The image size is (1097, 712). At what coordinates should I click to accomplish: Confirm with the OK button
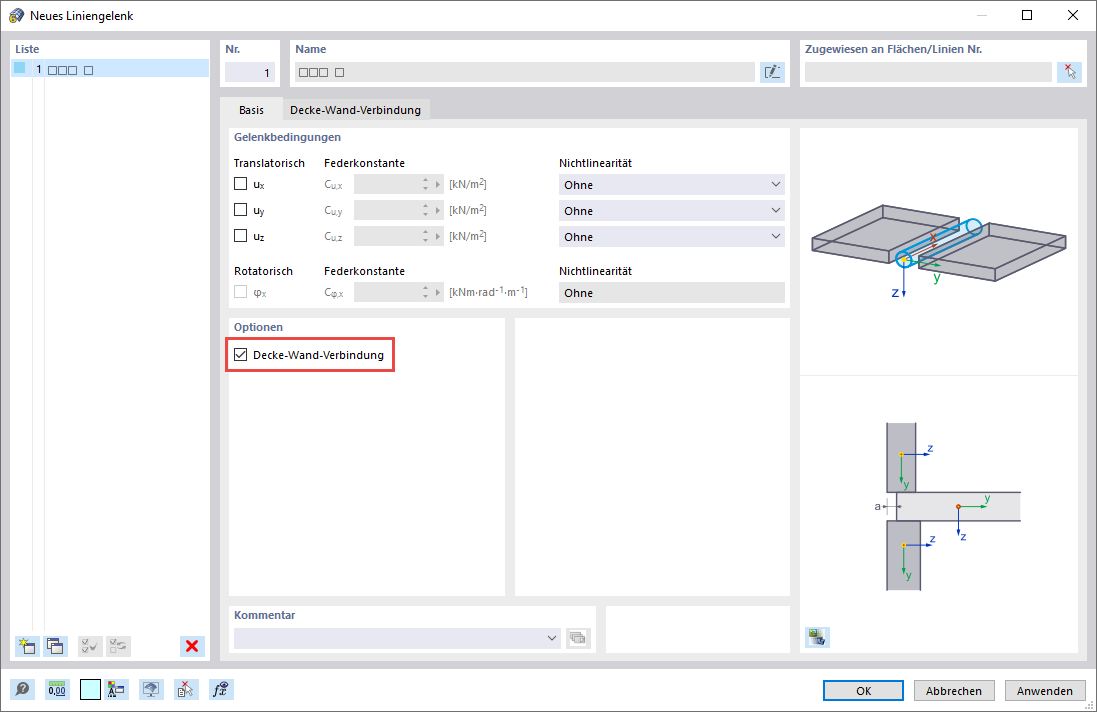(x=863, y=690)
